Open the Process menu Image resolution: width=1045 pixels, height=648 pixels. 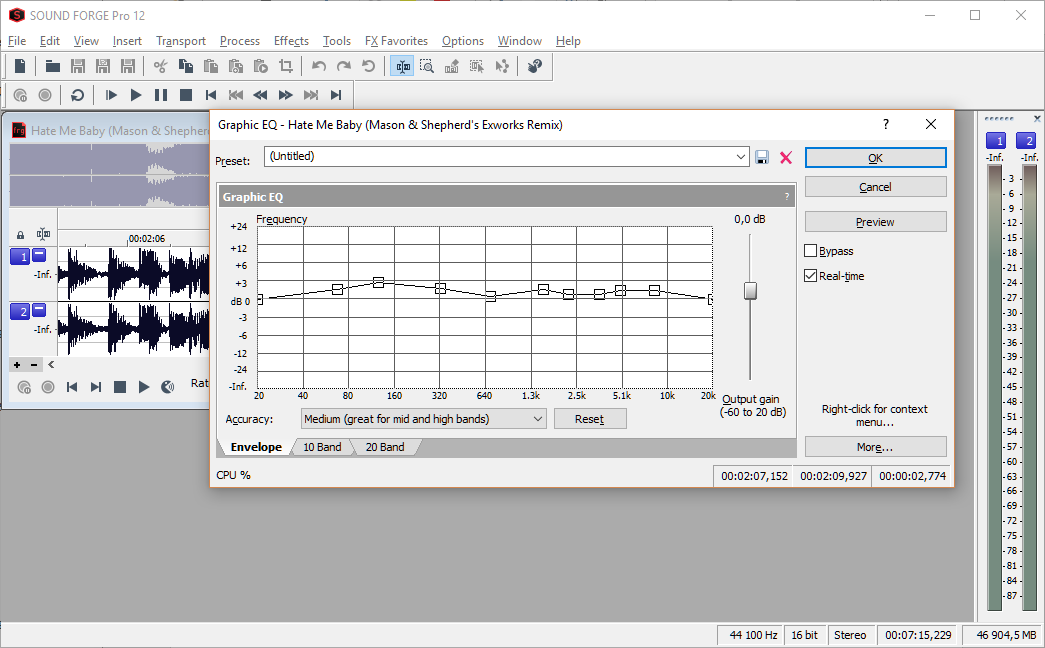[x=239, y=41]
